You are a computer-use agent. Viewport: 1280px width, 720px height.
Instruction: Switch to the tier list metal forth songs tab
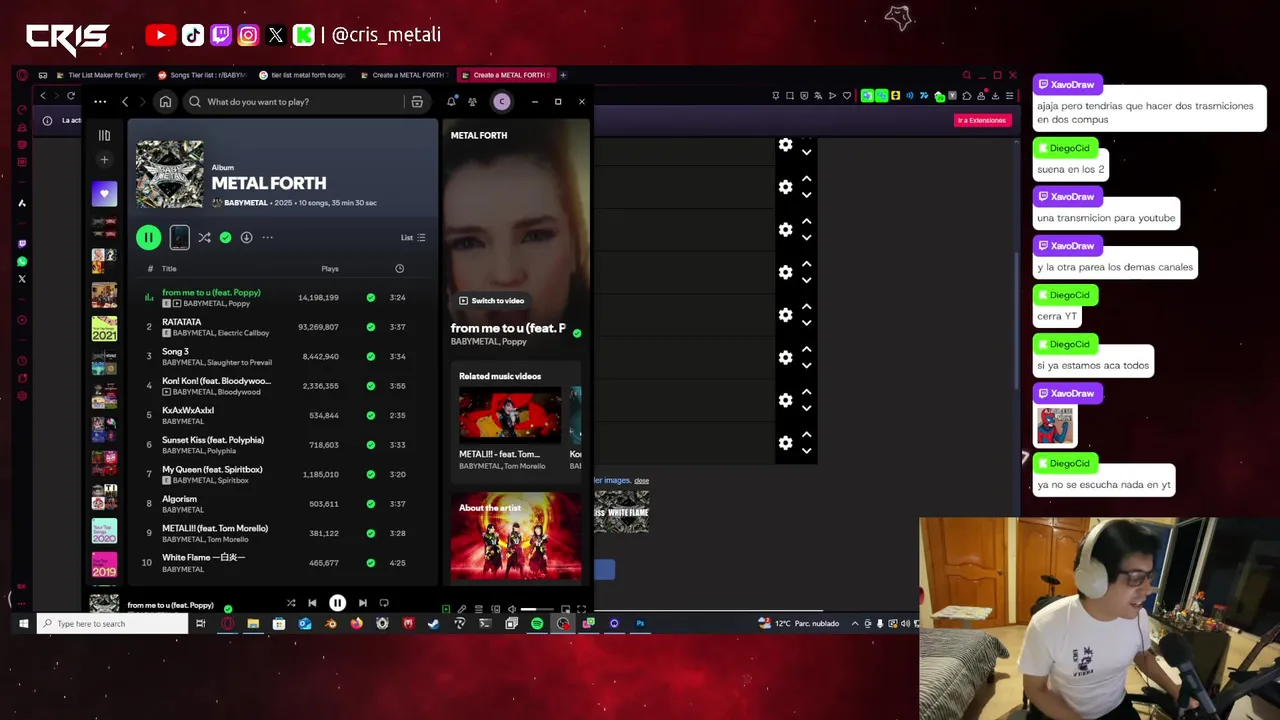[x=303, y=75]
